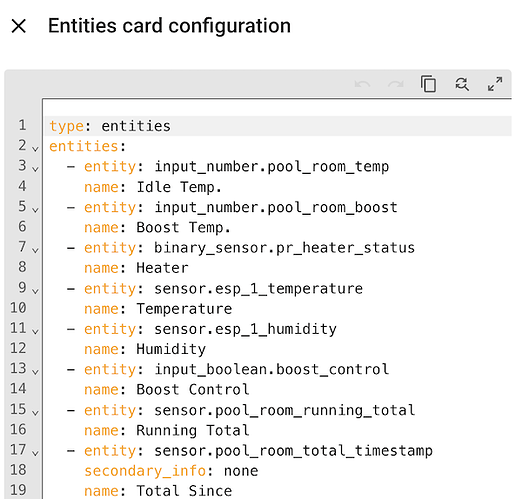The height and width of the screenshot is (499, 522).
Task: Fold the pool_room_boost entity at line 5
Action: coord(35,210)
